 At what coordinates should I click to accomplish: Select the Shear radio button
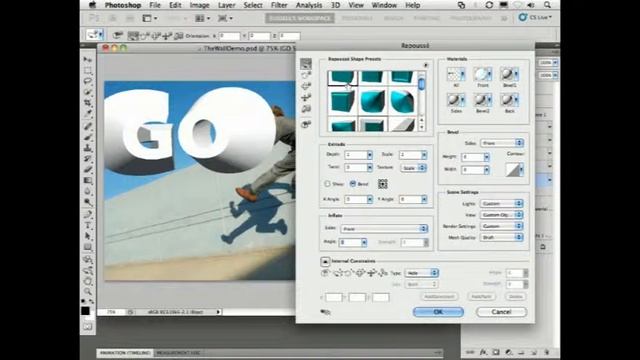(x=327, y=184)
